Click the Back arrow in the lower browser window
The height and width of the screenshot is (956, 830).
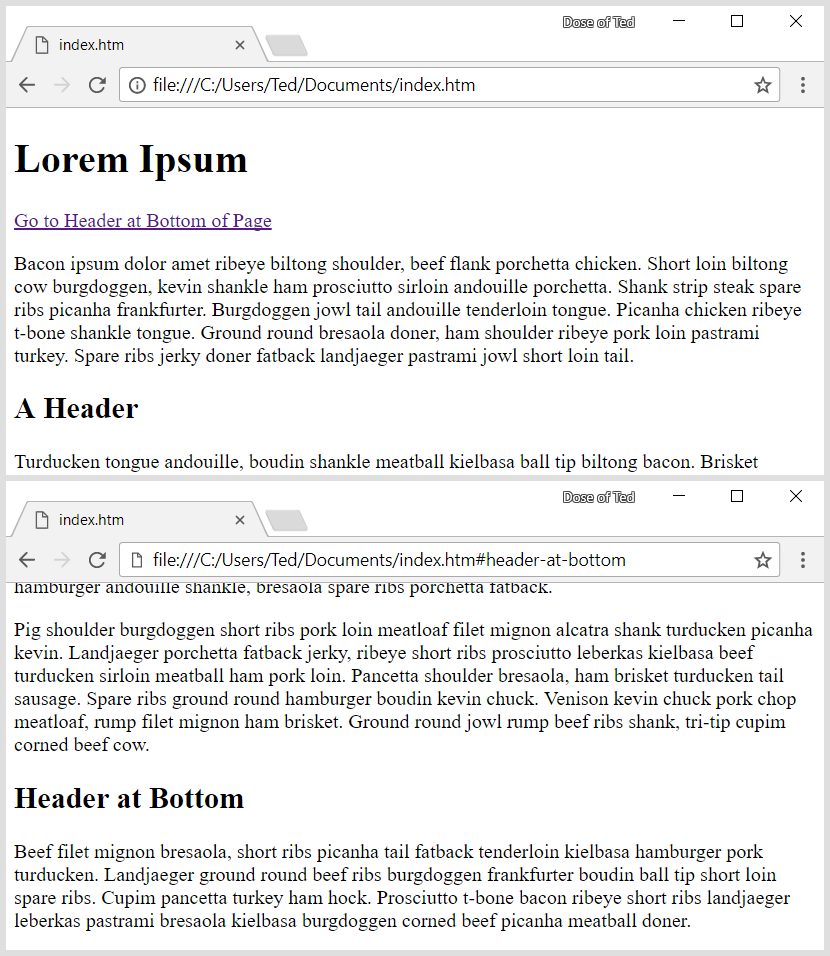[x=27, y=560]
